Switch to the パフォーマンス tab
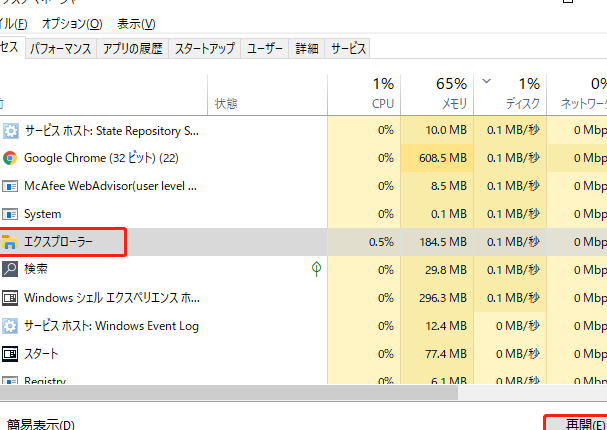 (x=60, y=48)
